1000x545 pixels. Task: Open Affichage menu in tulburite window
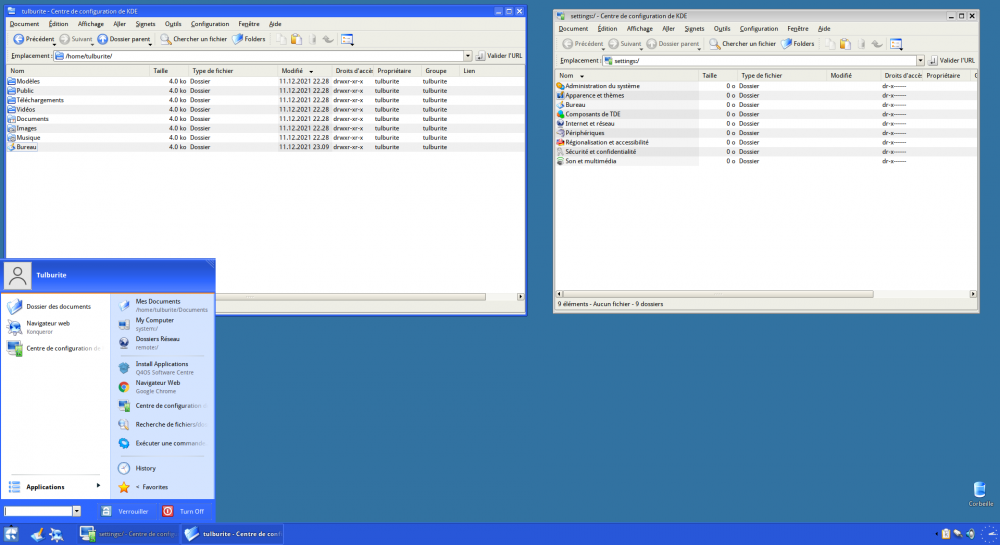91,24
